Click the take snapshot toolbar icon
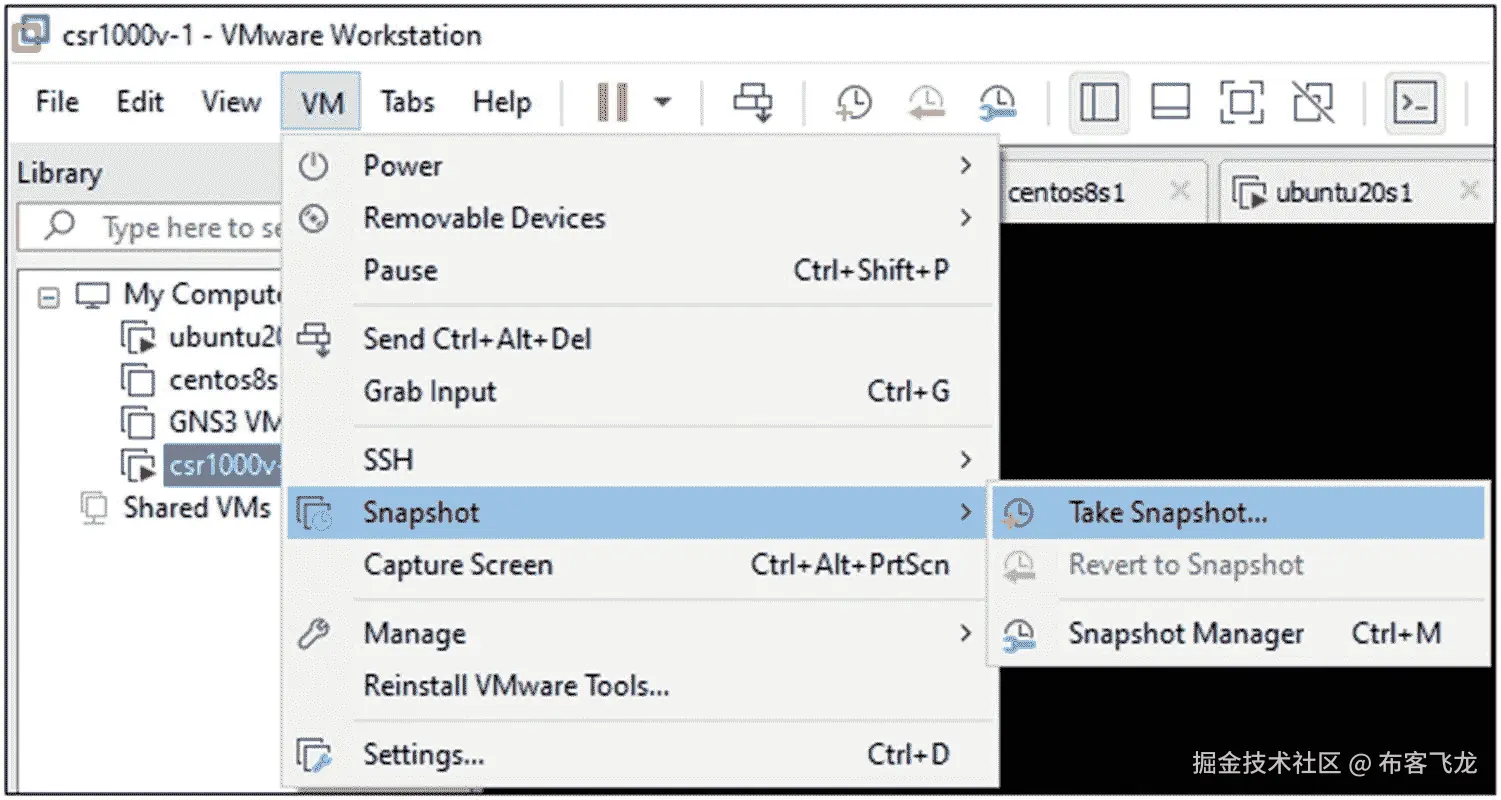The height and width of the screenshot is (800, 1501). (853, 102)
